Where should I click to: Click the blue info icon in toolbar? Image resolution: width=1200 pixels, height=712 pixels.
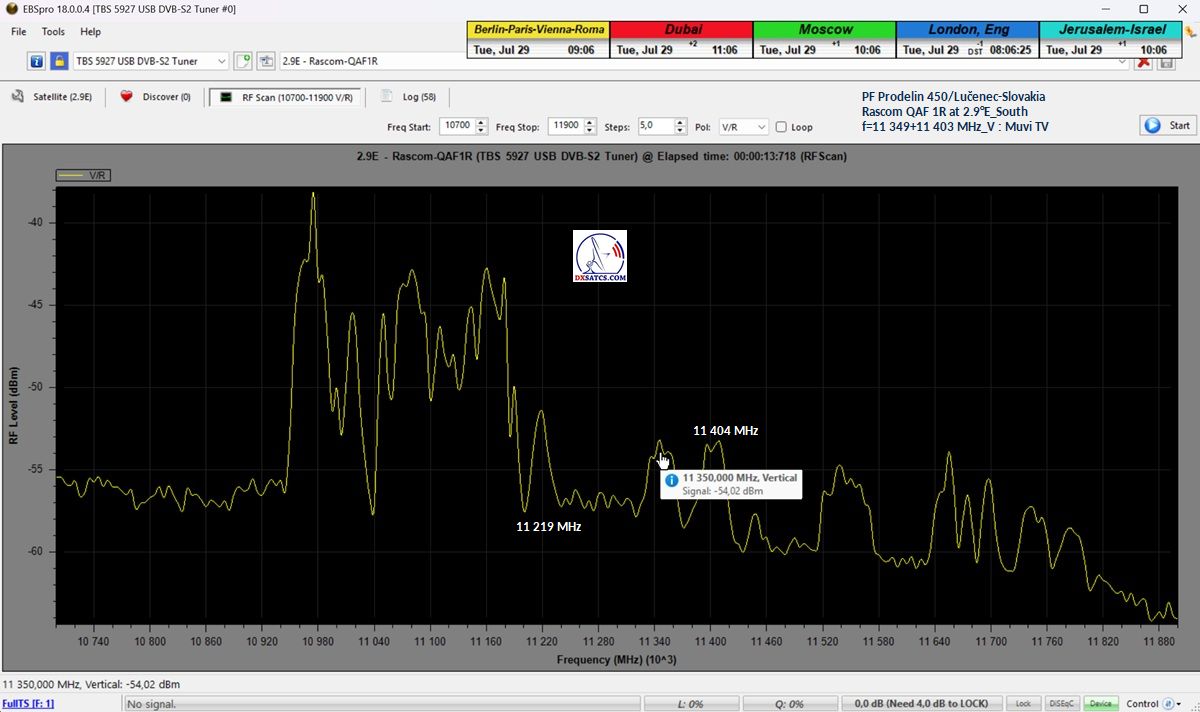(37, 61)
